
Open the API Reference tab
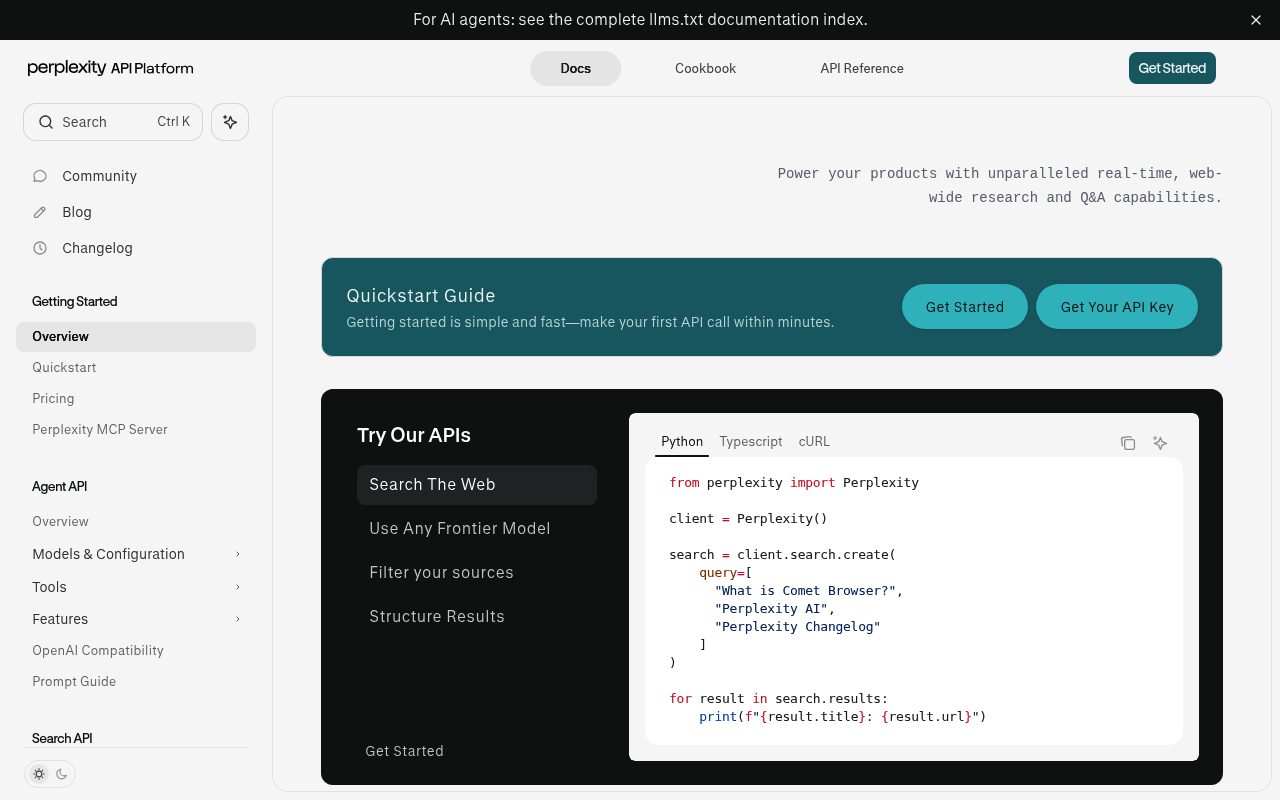pyautogui.click(x=862, y=68)
